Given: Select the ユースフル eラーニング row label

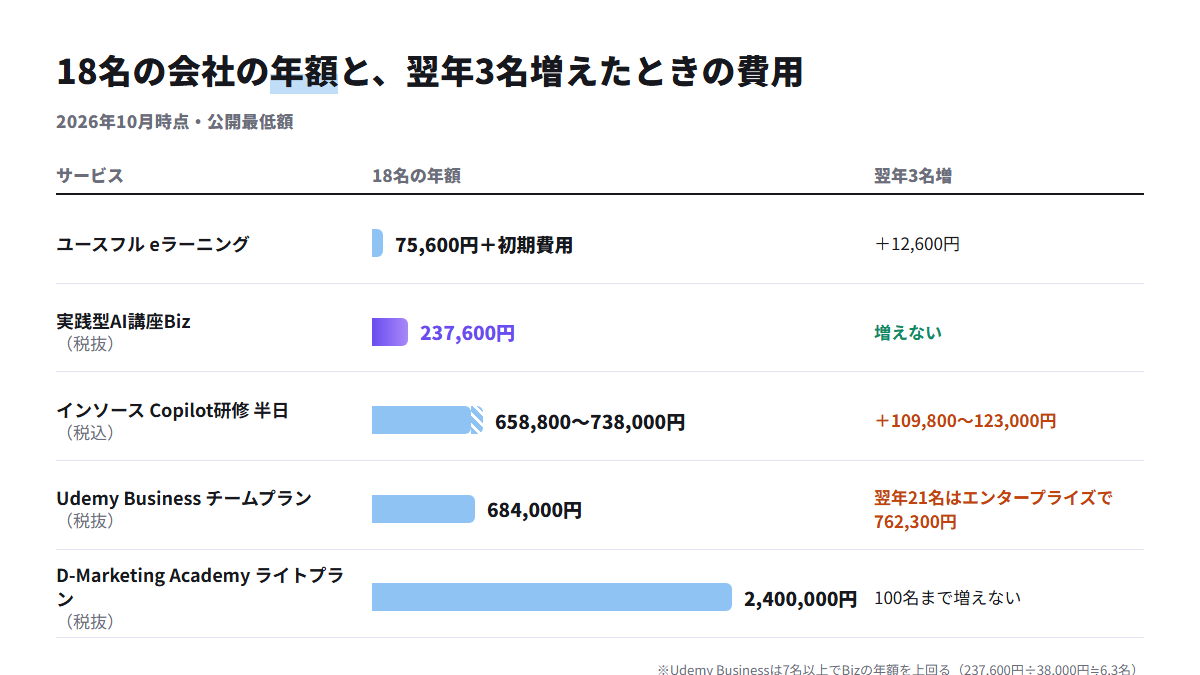Looking at the screenshot, I should coord(153,243).
